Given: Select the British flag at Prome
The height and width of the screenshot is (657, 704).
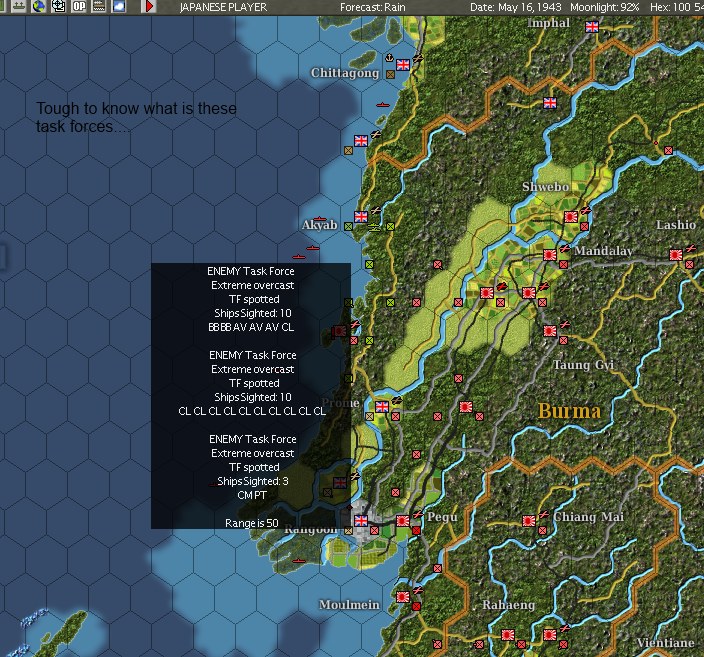Looking at the screenshot, I should pyautogui.click(x=382, y=407).
